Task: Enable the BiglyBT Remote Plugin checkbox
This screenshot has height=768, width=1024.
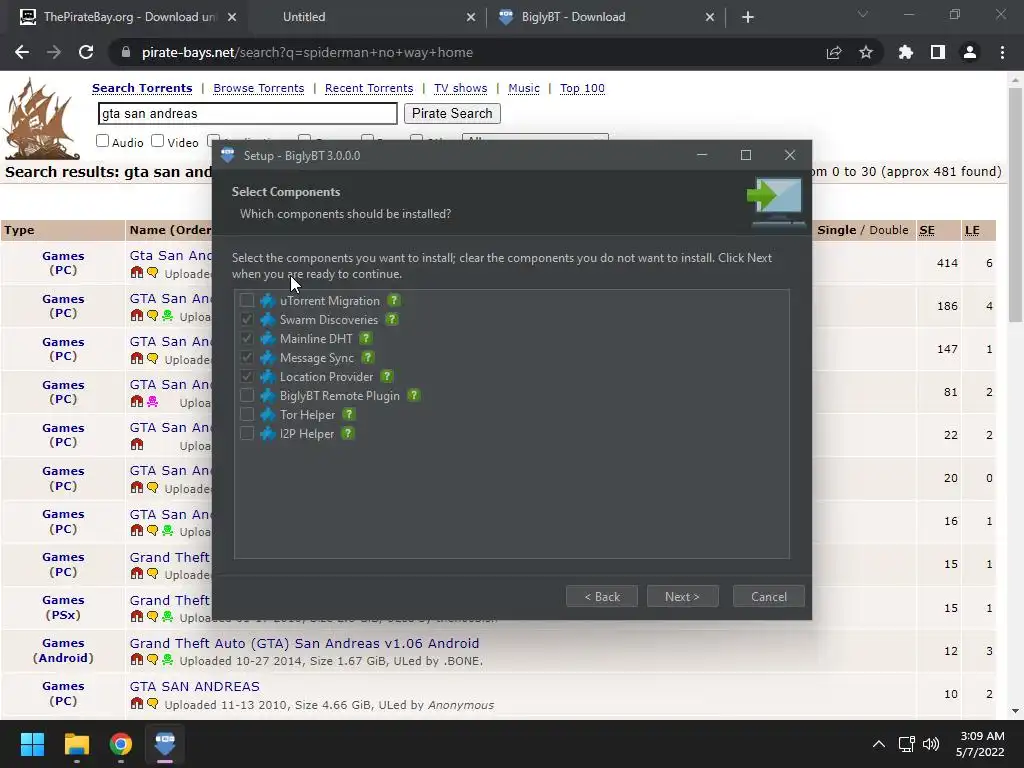Action: [247, 395]
